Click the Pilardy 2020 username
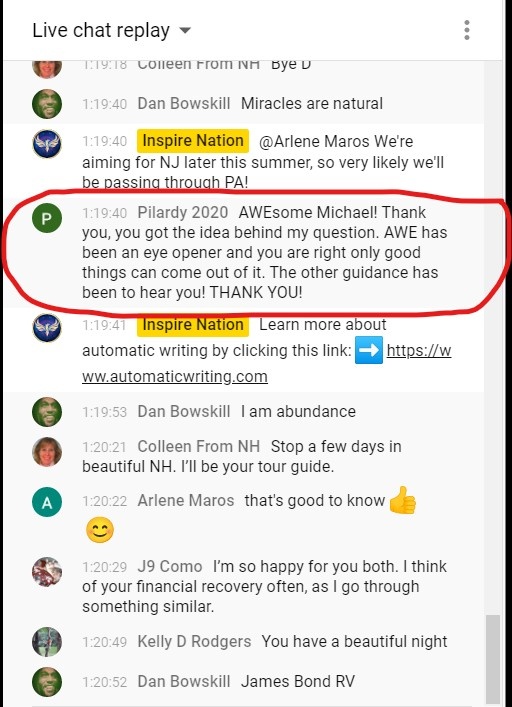512x707 pixels. pyautogui.click(x=183, y=212)
